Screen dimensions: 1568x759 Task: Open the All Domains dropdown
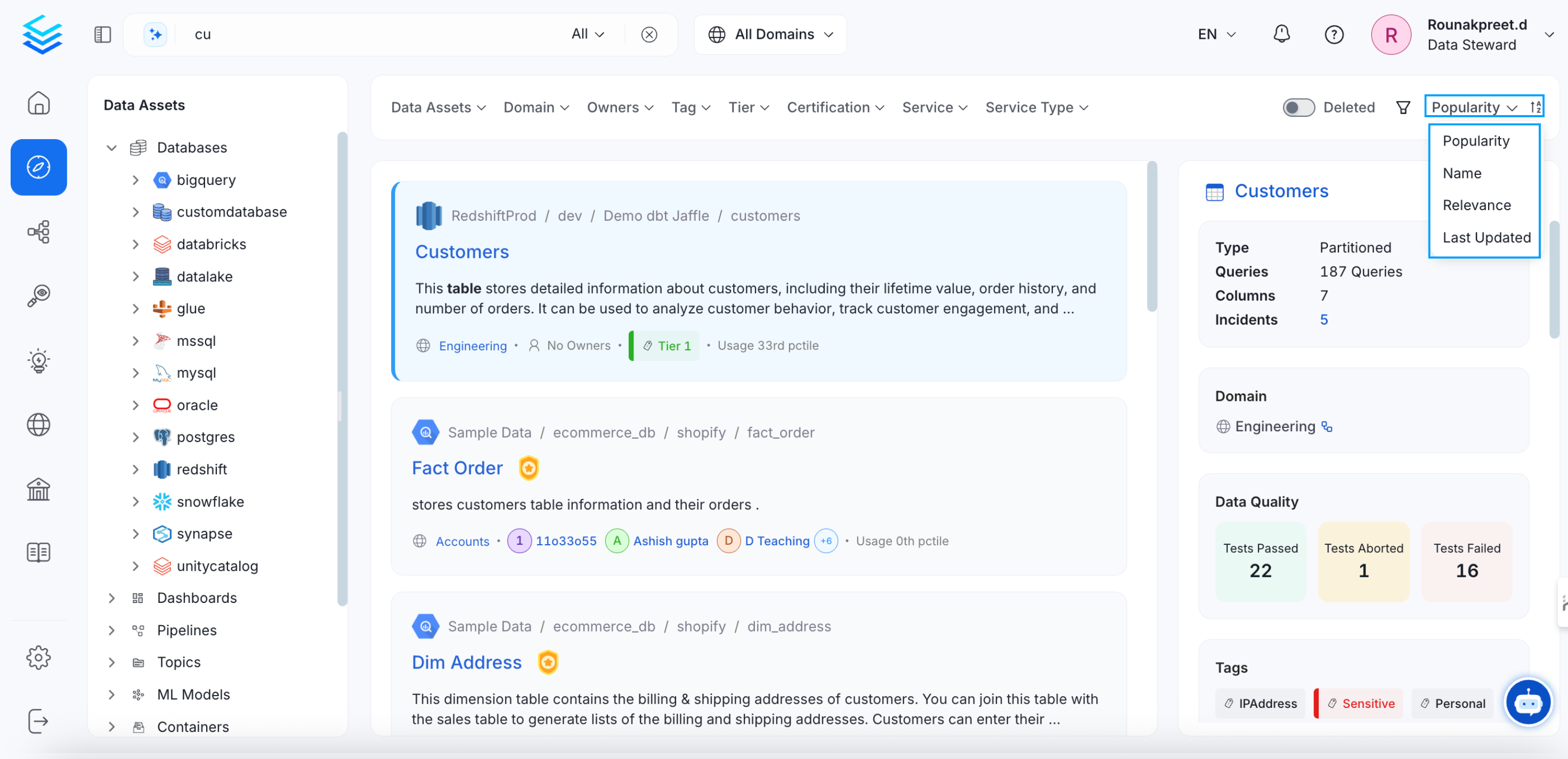[770, 34]
